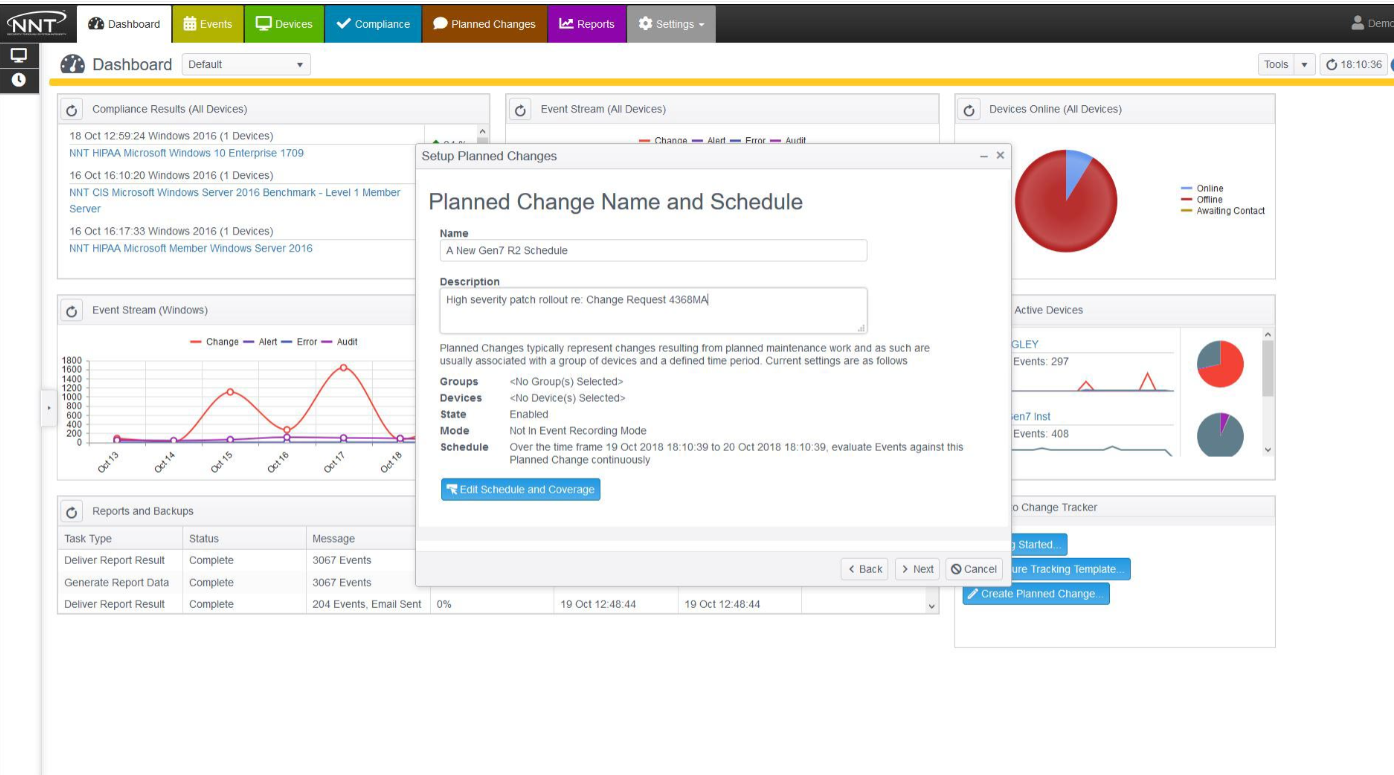Toggle the Audit series in Event Stream (Windows) legend
This screenshot has height=775, width=1394.
(x=339, y=342)
